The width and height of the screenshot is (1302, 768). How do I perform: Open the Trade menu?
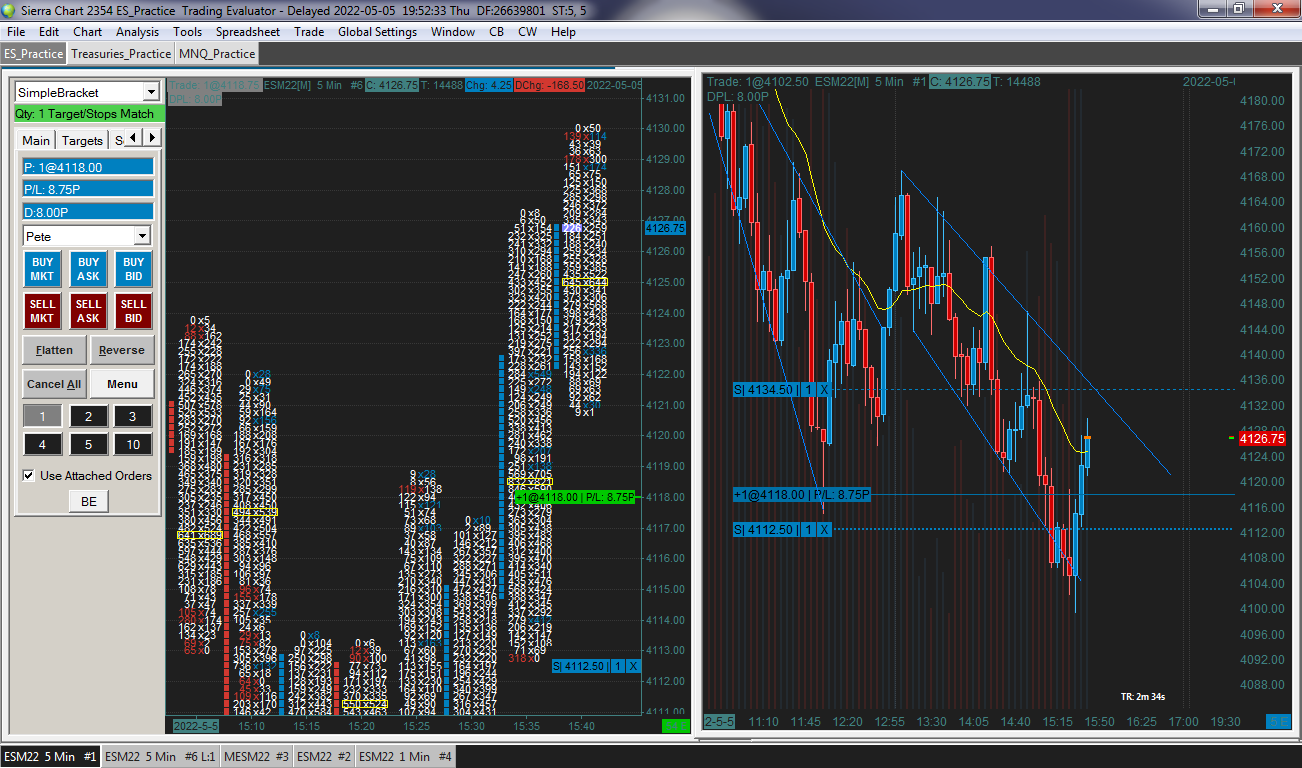click(x=309, y=31)
